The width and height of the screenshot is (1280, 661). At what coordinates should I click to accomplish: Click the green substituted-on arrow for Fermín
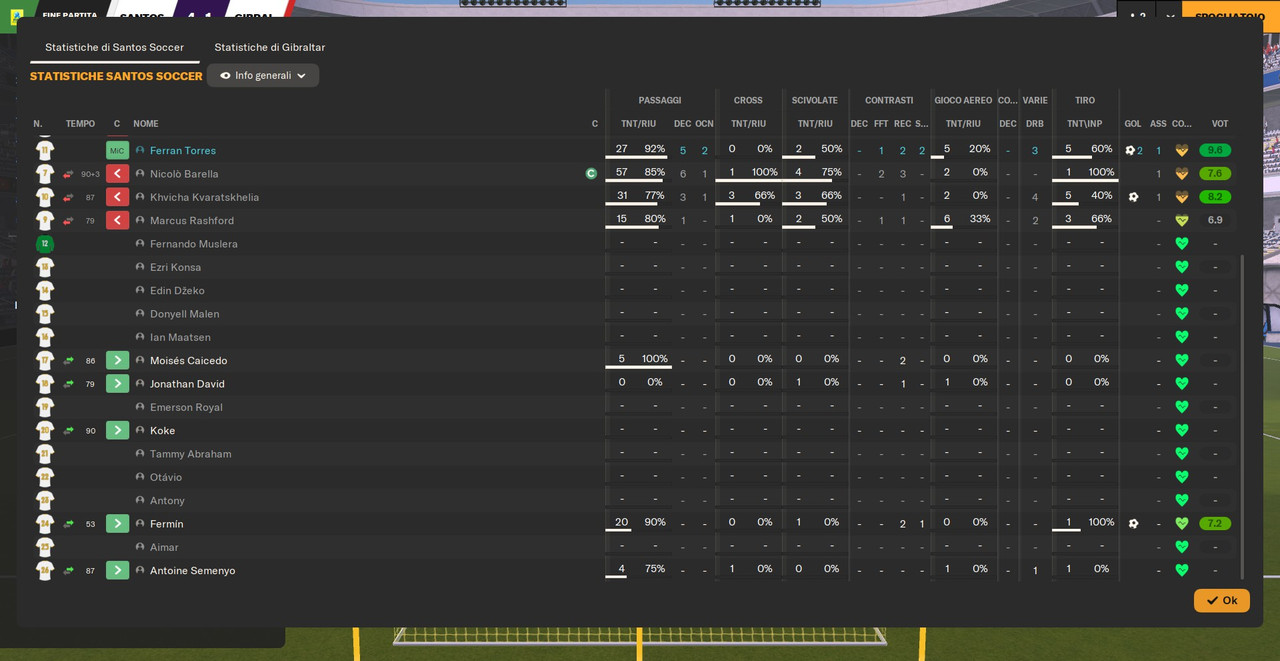pos(117,523)
